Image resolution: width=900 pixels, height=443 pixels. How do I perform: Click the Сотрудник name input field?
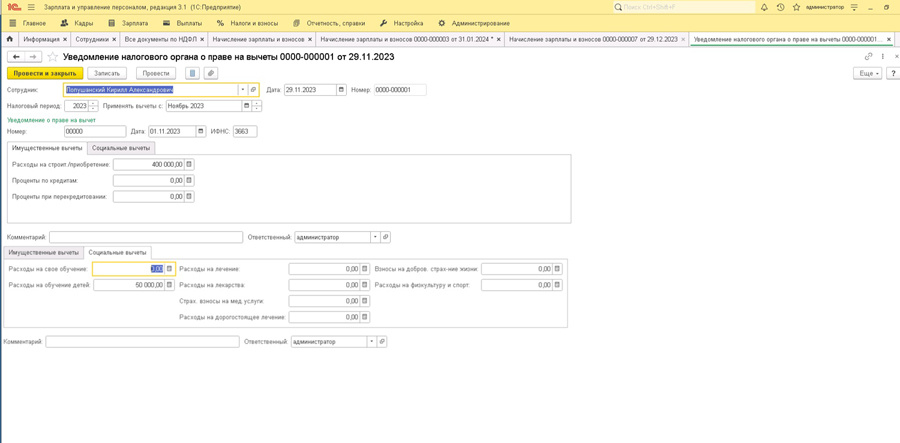coord(150,90)
